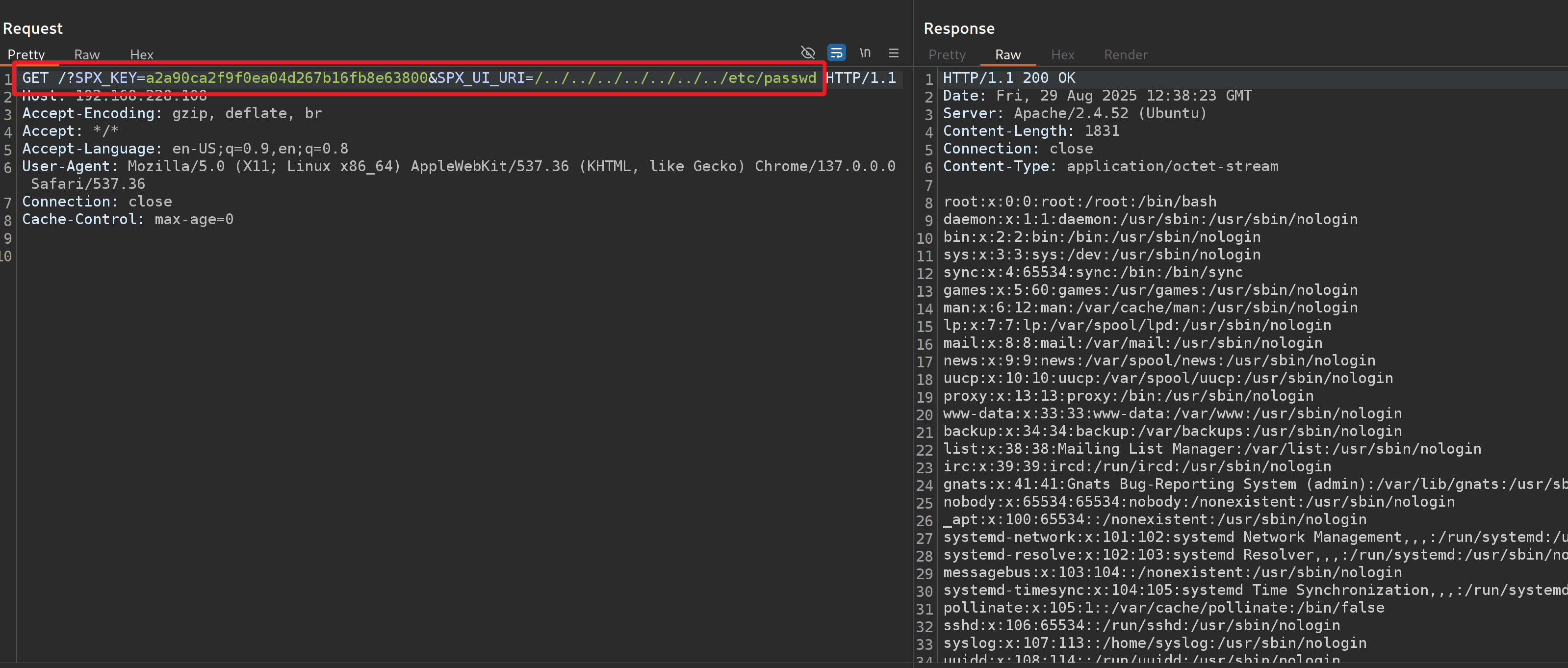This screenshot has height=668, width=1568.
Task: Open the Response Render tab
Action: point(1126,55)
